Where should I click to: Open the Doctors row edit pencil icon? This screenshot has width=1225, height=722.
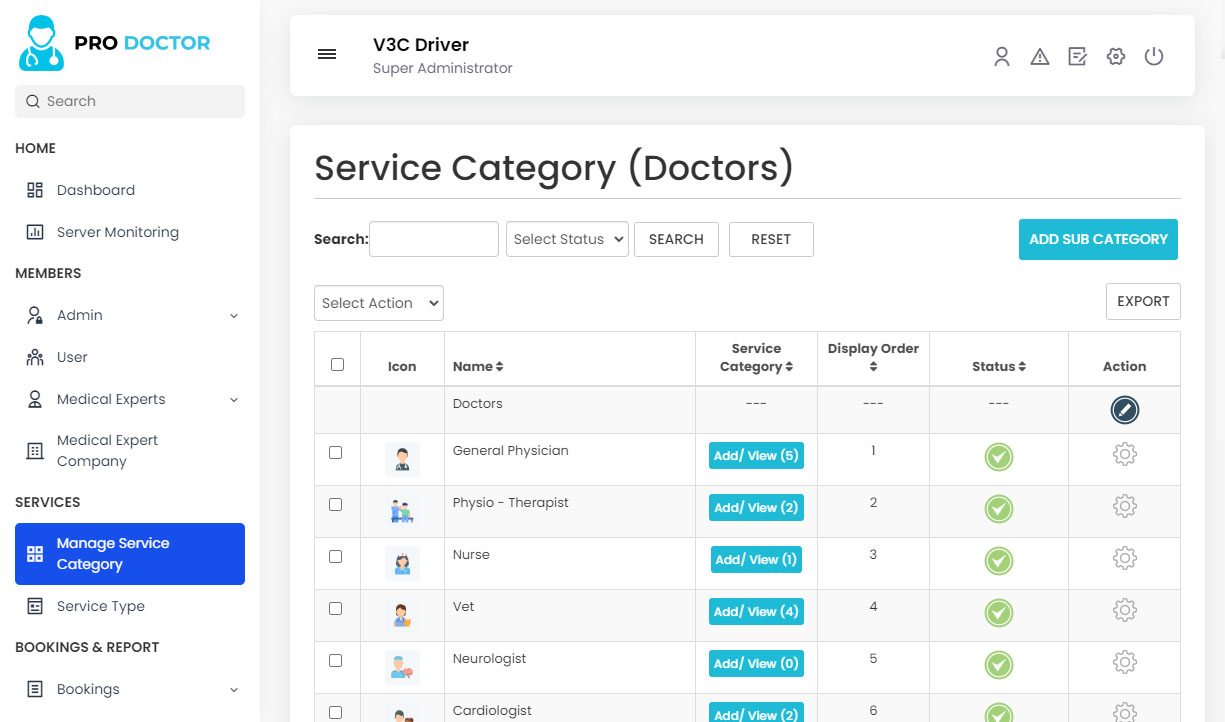pyautogui.click(x=1124, y=409)
